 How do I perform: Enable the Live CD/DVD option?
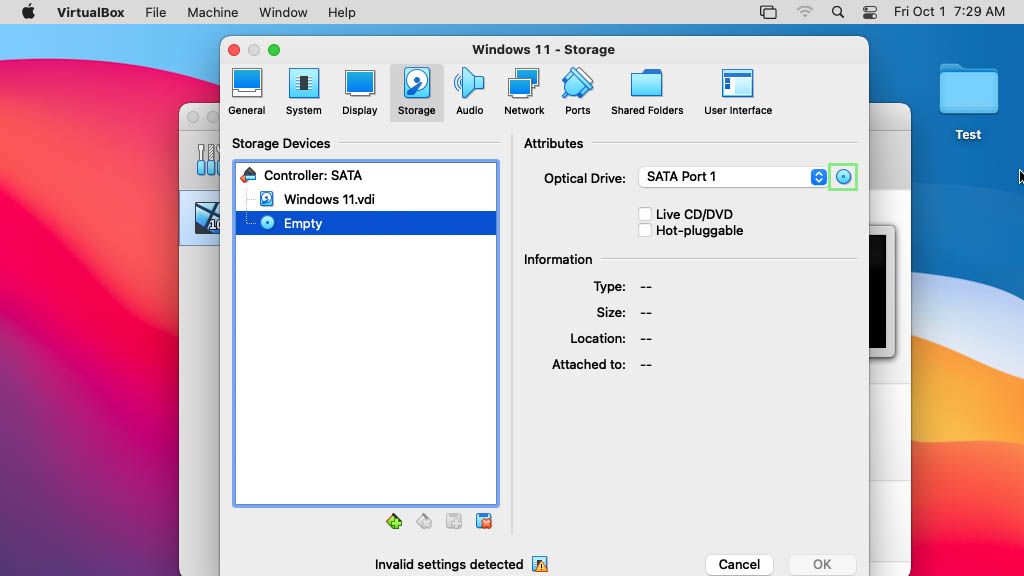pos(645,213)
